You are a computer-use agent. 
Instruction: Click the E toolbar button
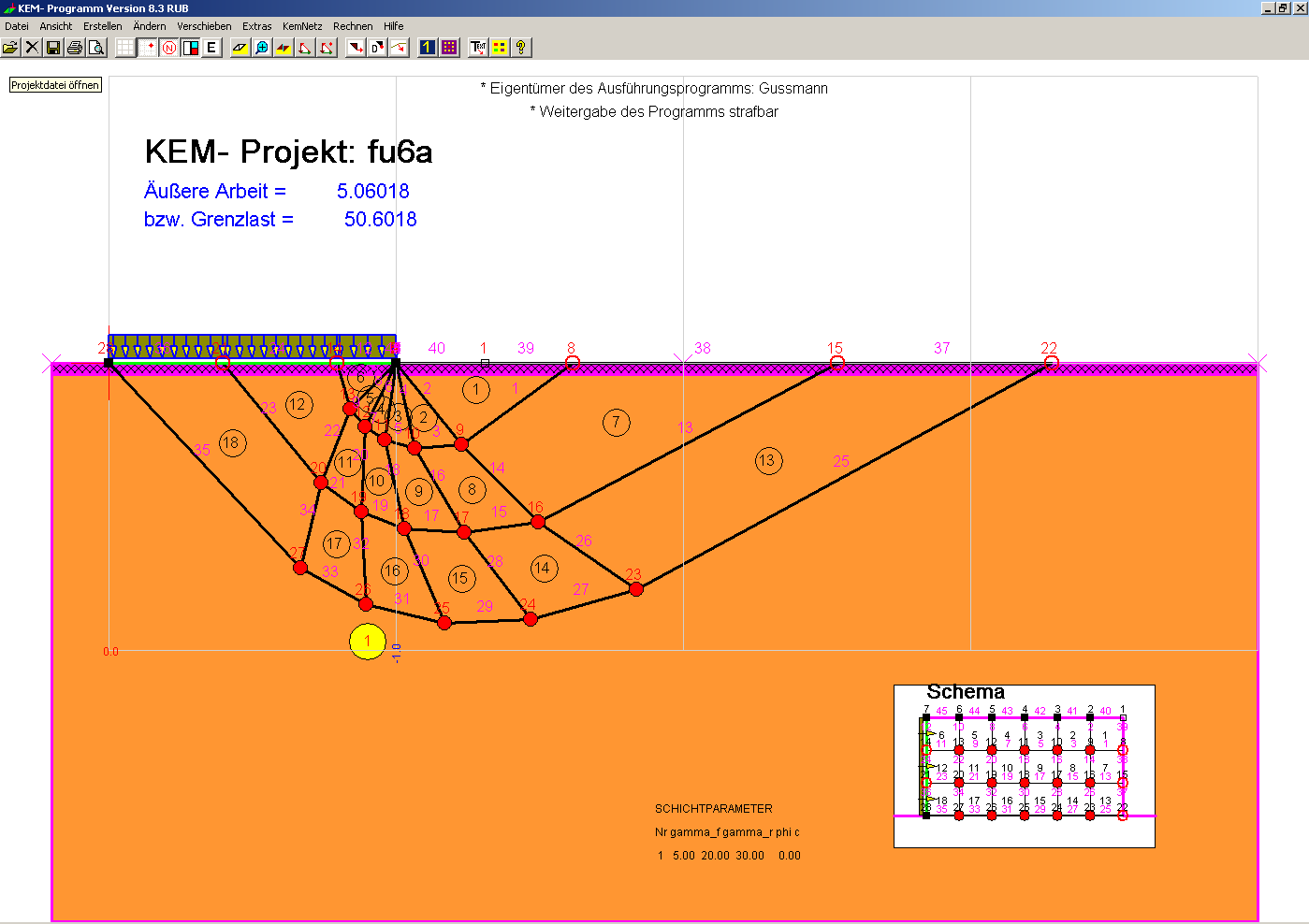(211, 47)
